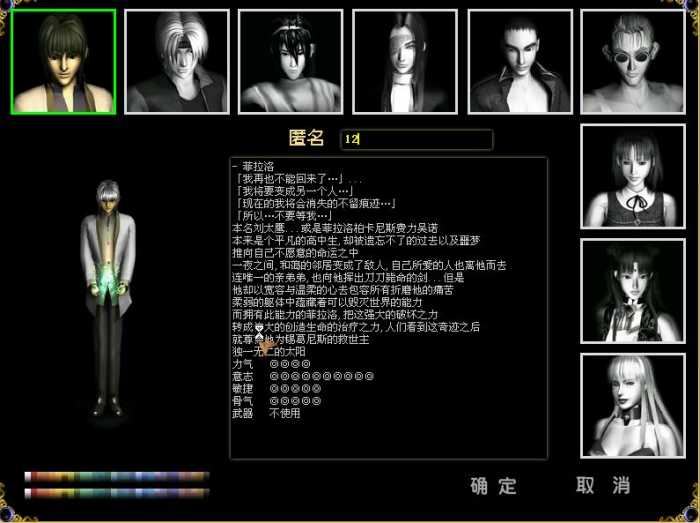Pick the spiky black-haired youth portrait
This screenshot has height=523, width=700.
pos(291,62)
